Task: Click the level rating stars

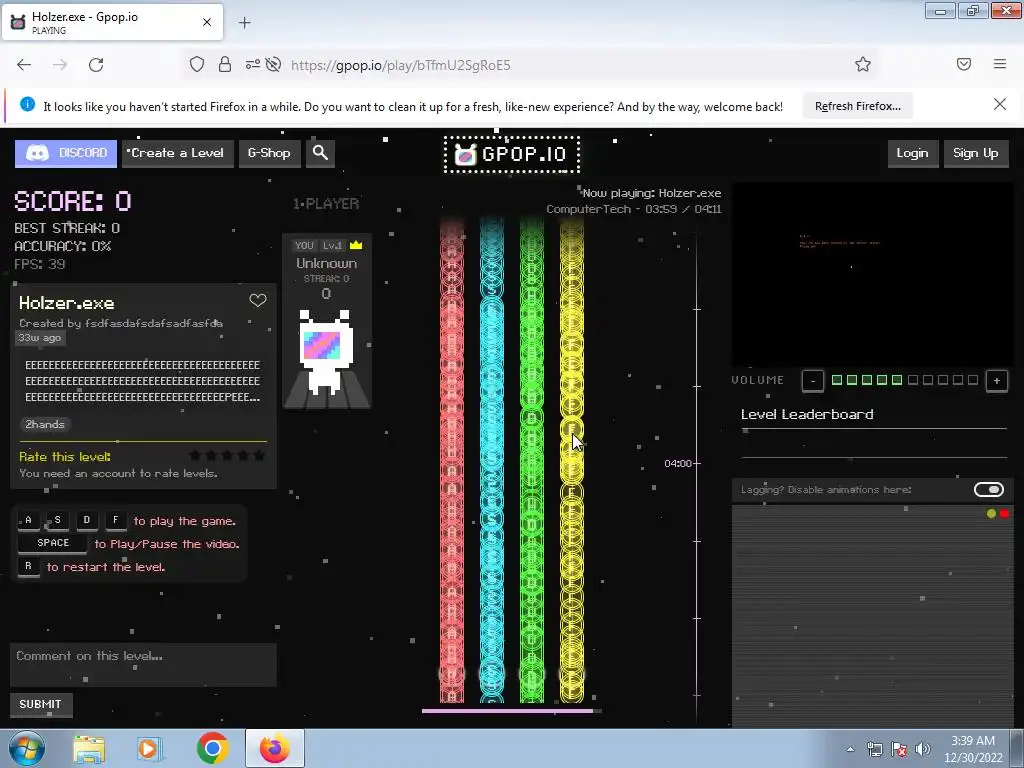Action: [x=227, y=455]
